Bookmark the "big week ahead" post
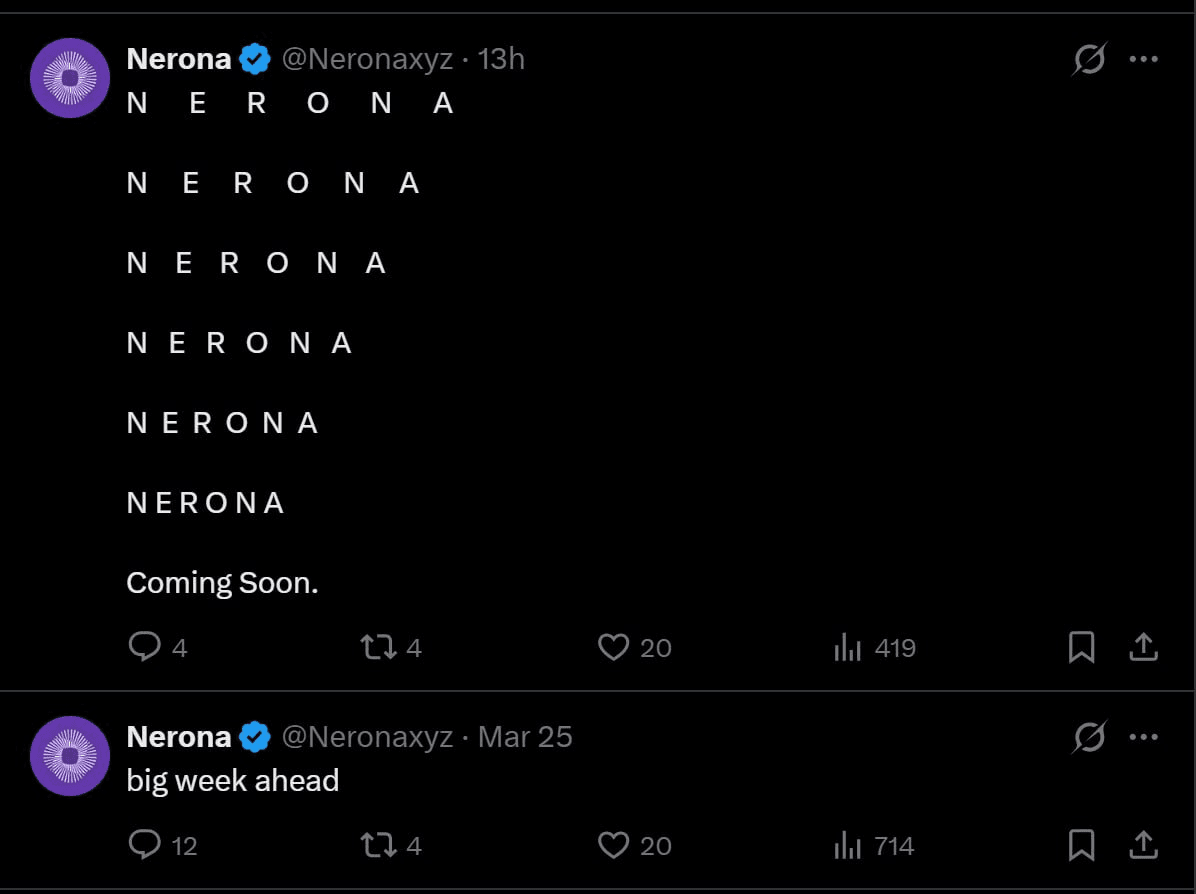The image size is (1196, 894). (1081, 845)
